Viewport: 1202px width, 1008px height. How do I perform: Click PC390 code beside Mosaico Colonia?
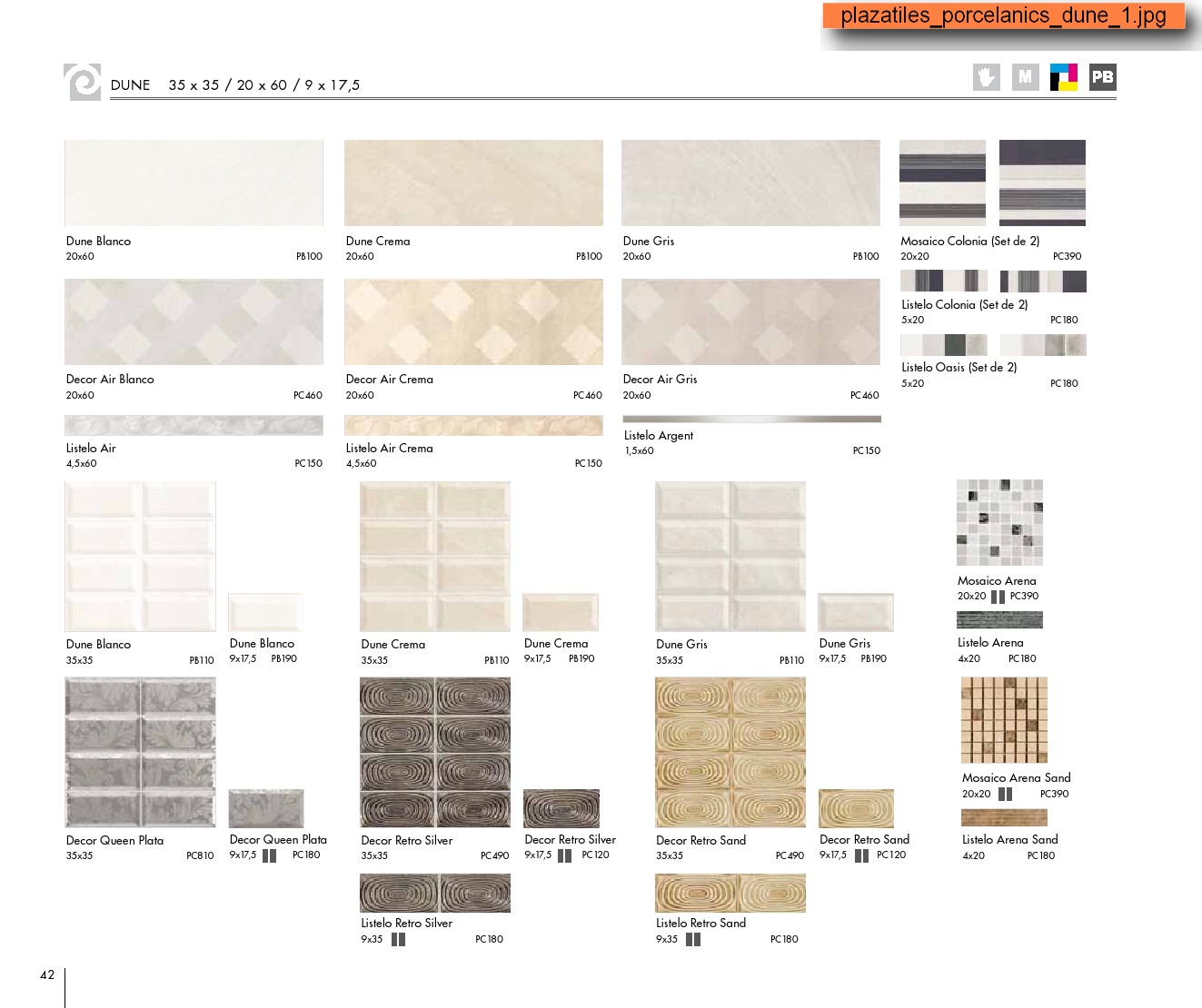click(x=1068, y=257)
